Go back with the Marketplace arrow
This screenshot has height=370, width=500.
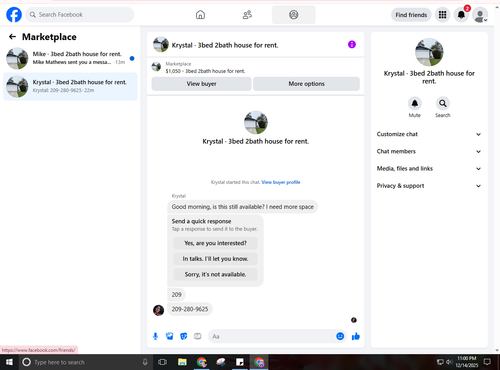tap(12, 37)
